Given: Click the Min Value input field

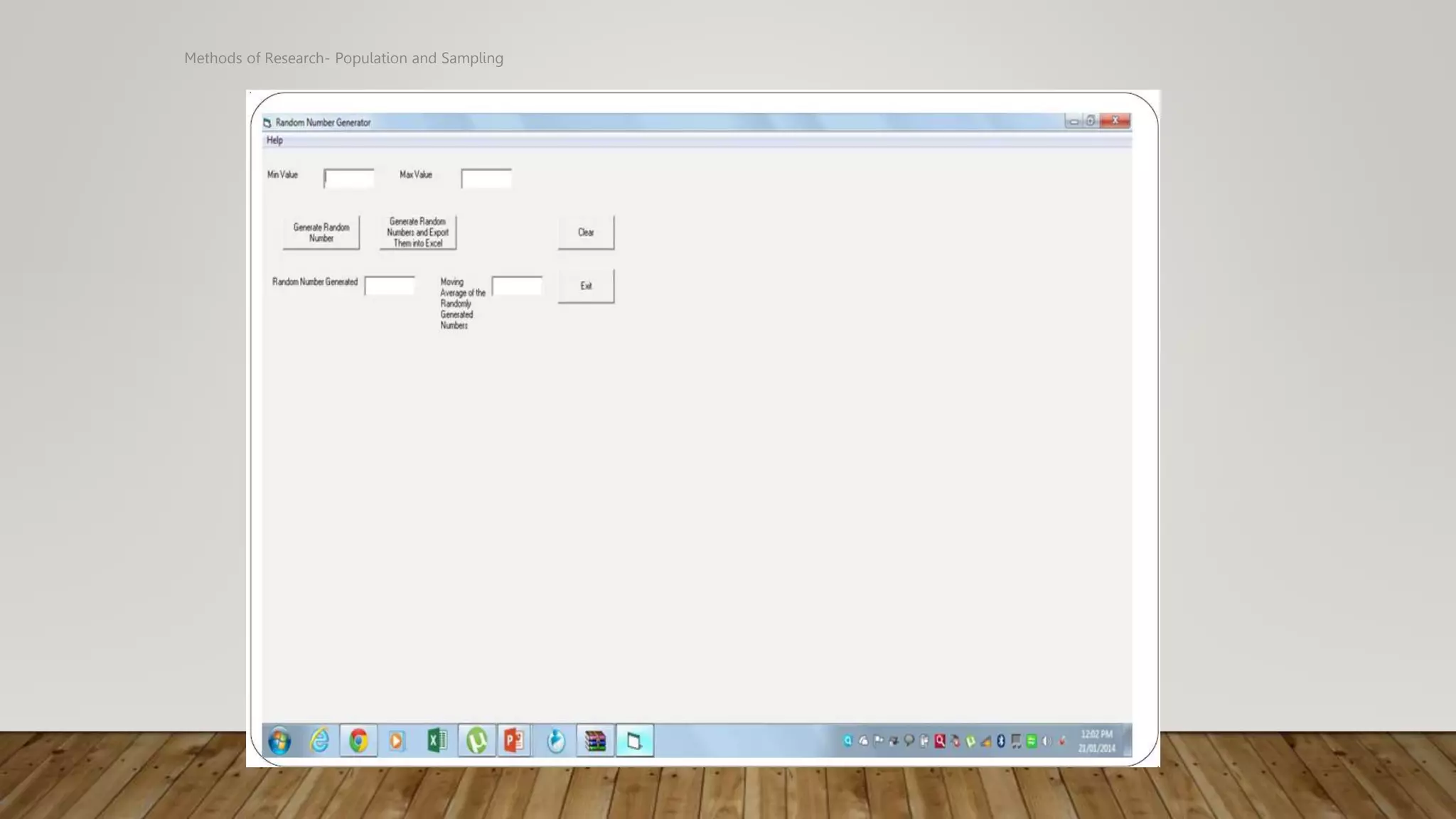Looking at the screenshot, I should [x=349, y=178].
